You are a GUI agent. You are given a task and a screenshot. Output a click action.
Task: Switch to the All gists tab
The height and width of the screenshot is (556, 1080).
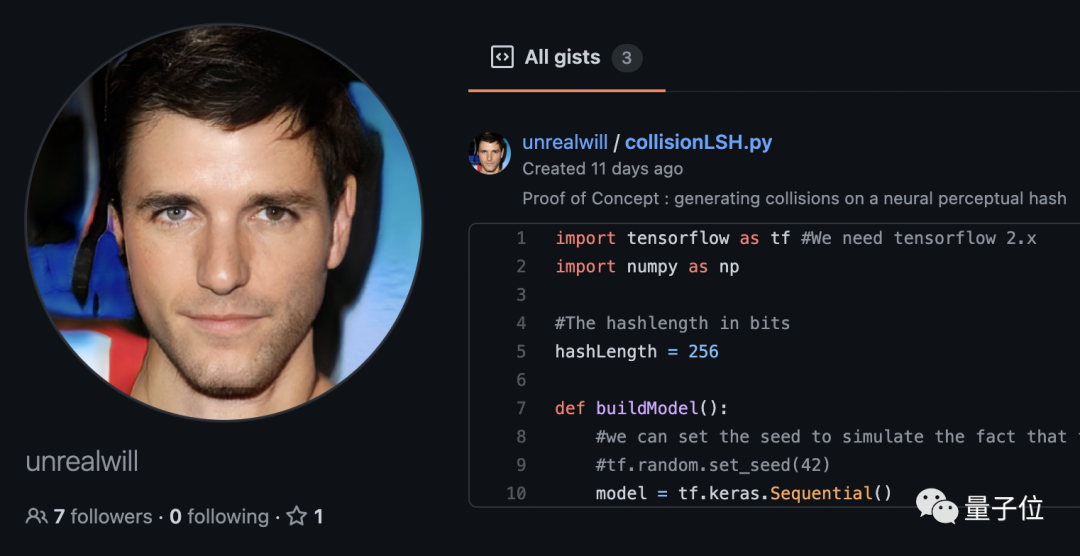[562, 57]
